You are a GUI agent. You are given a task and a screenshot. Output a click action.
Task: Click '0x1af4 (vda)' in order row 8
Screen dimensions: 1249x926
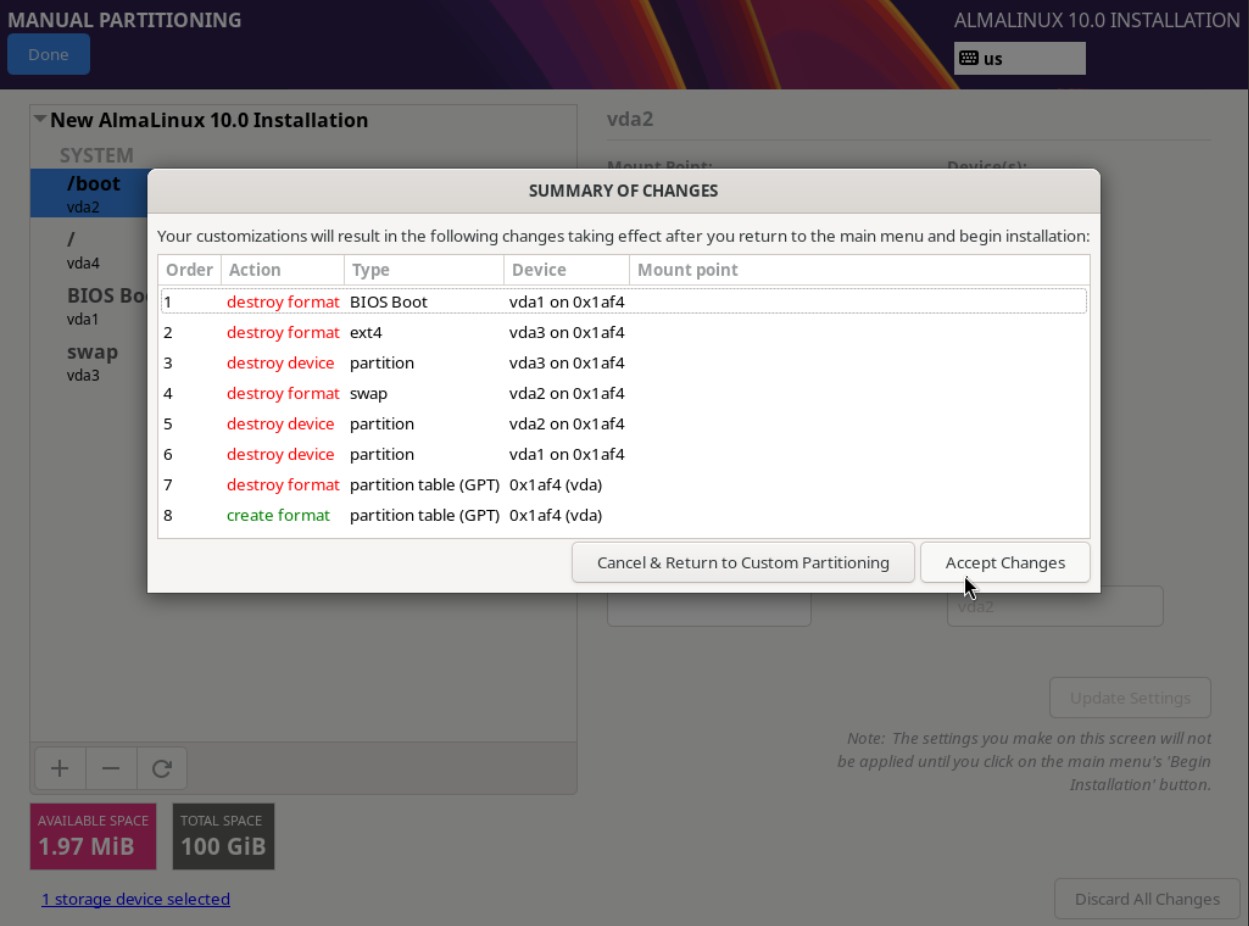556,515
